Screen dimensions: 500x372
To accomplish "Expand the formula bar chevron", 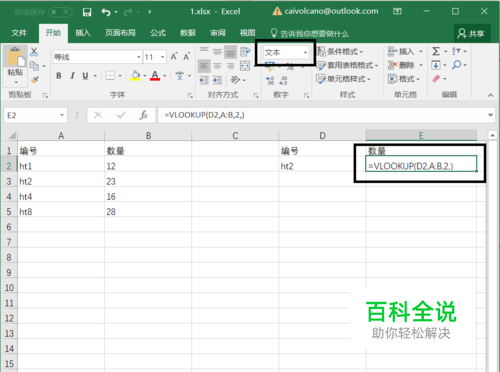I will [x=491, y=115].
